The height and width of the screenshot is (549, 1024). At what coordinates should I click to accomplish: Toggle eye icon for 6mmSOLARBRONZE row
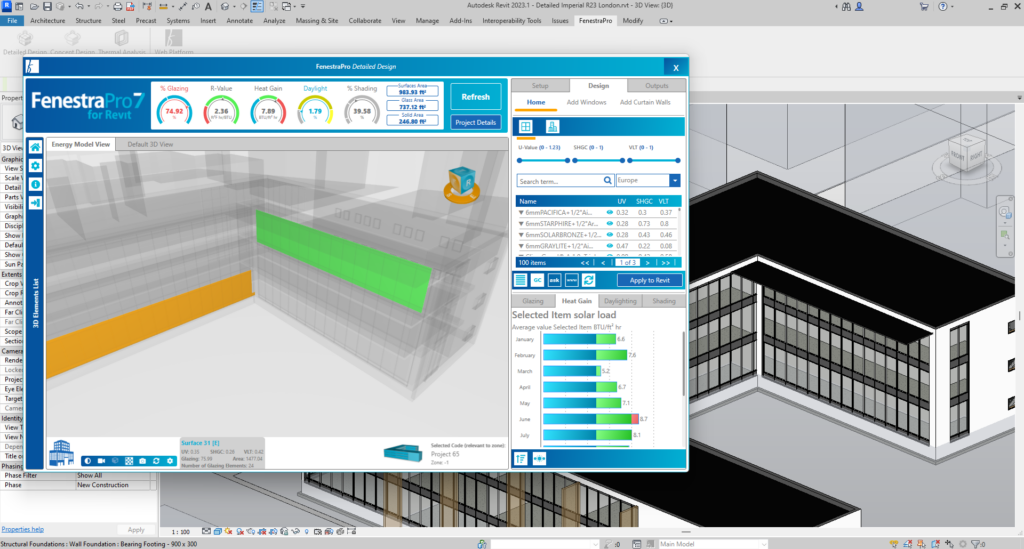[609, 234]
